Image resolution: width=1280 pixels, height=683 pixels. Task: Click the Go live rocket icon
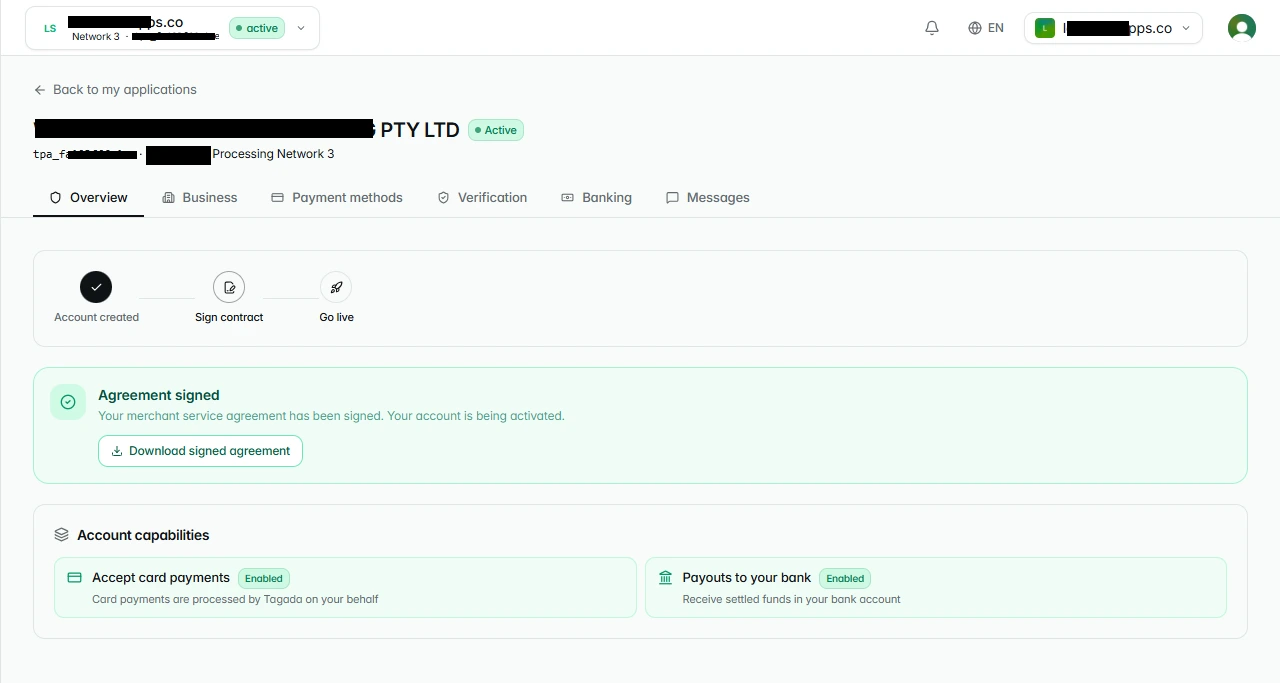tap(336, 287)
